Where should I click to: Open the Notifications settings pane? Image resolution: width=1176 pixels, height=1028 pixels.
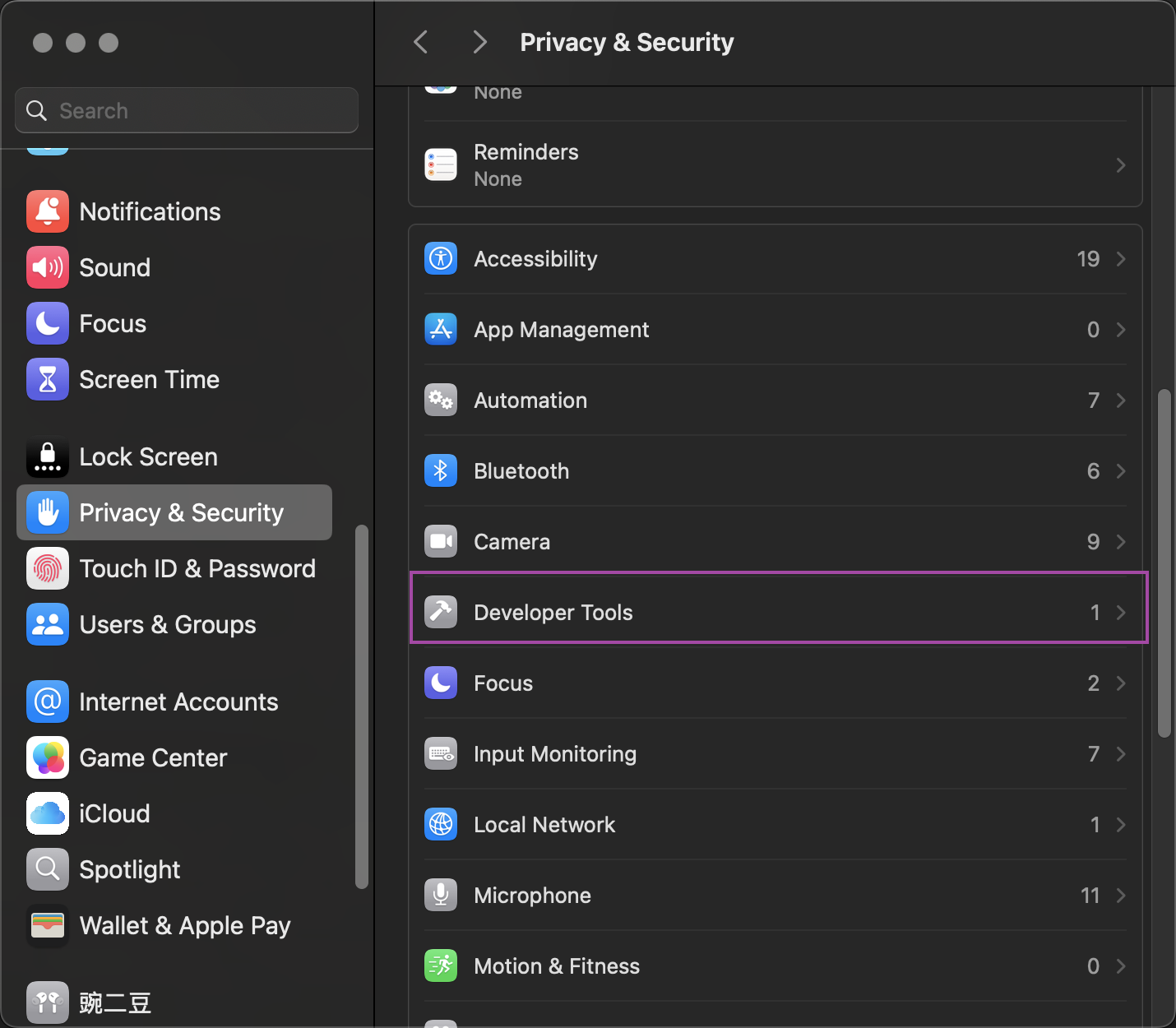pyautogui.click(x=174, y=211)
